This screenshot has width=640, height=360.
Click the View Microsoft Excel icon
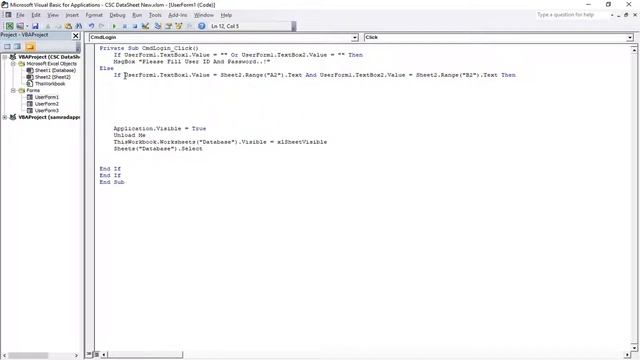[x=9, y=26]
